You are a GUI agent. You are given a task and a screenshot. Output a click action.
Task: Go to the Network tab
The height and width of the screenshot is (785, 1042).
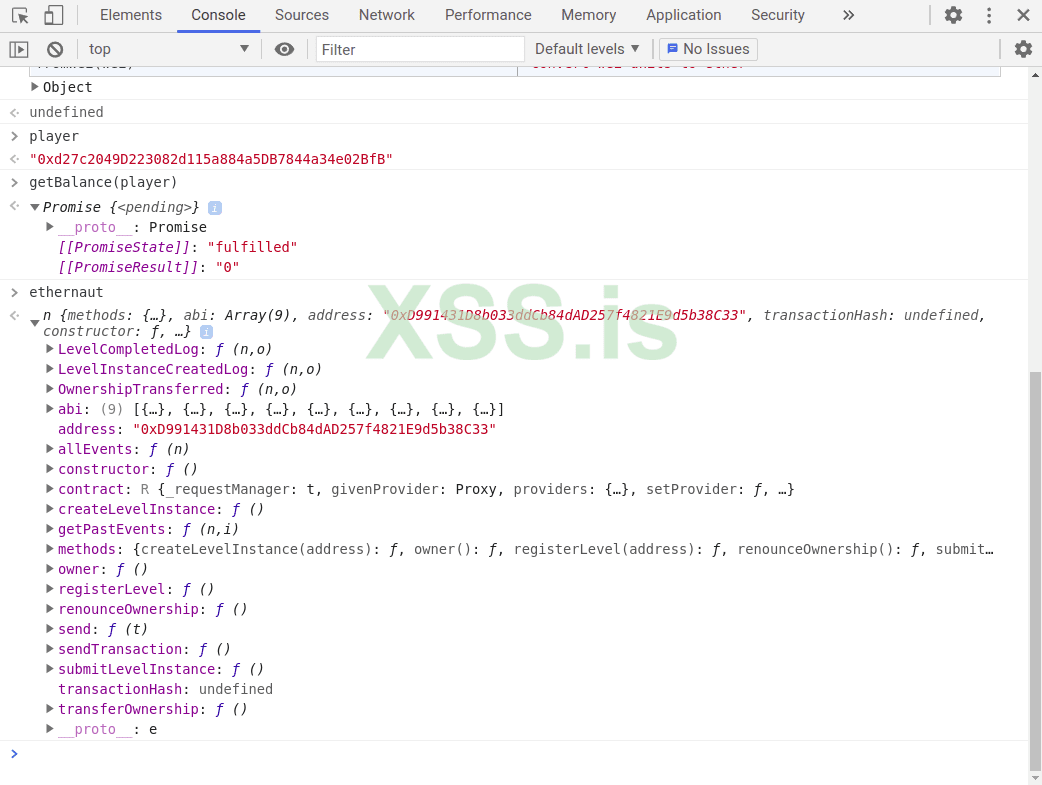(387, 15)
